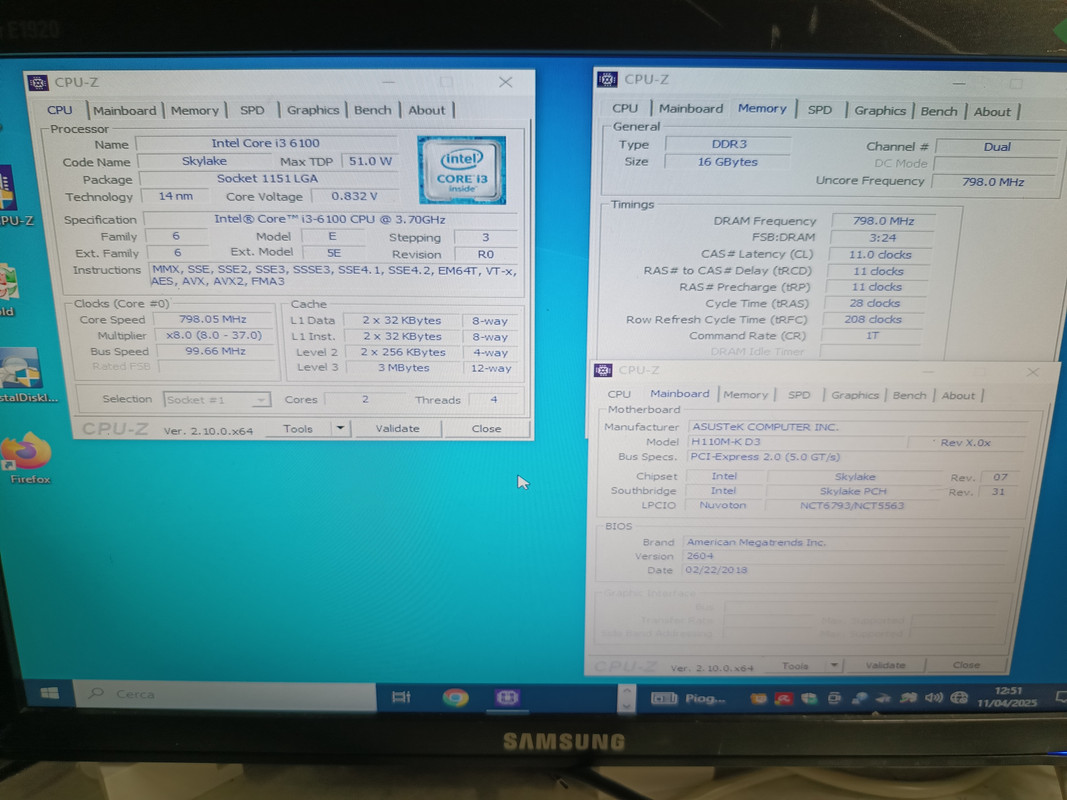
Task: Click the memory Size value 16 GBytes
Action: (727, 162)
